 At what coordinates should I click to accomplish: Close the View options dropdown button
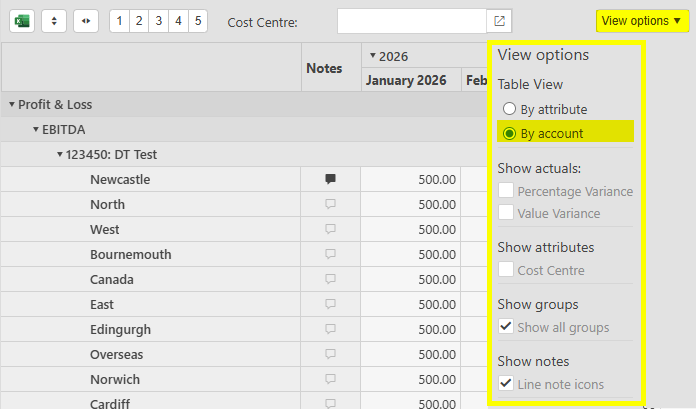coord(640,21)
